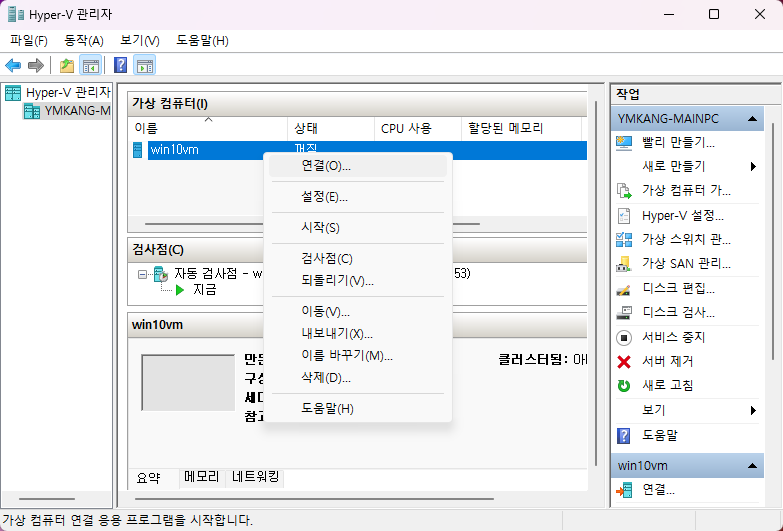Toggle the Show/Hide action pane toolbar icon
Viewport: 783px width, 531px height.
(145, 65)
